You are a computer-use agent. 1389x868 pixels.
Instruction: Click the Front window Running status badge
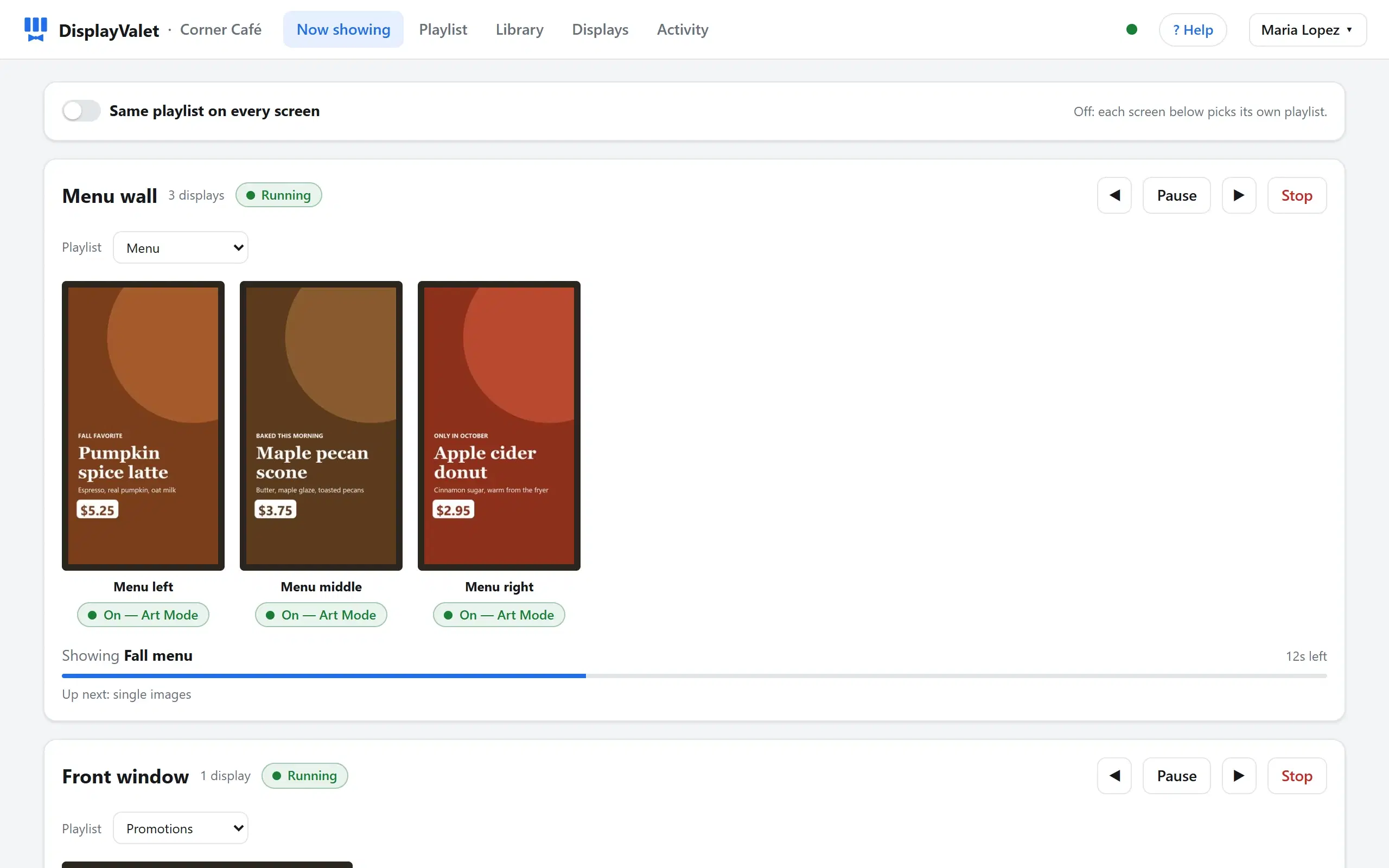tap(304, 776)
